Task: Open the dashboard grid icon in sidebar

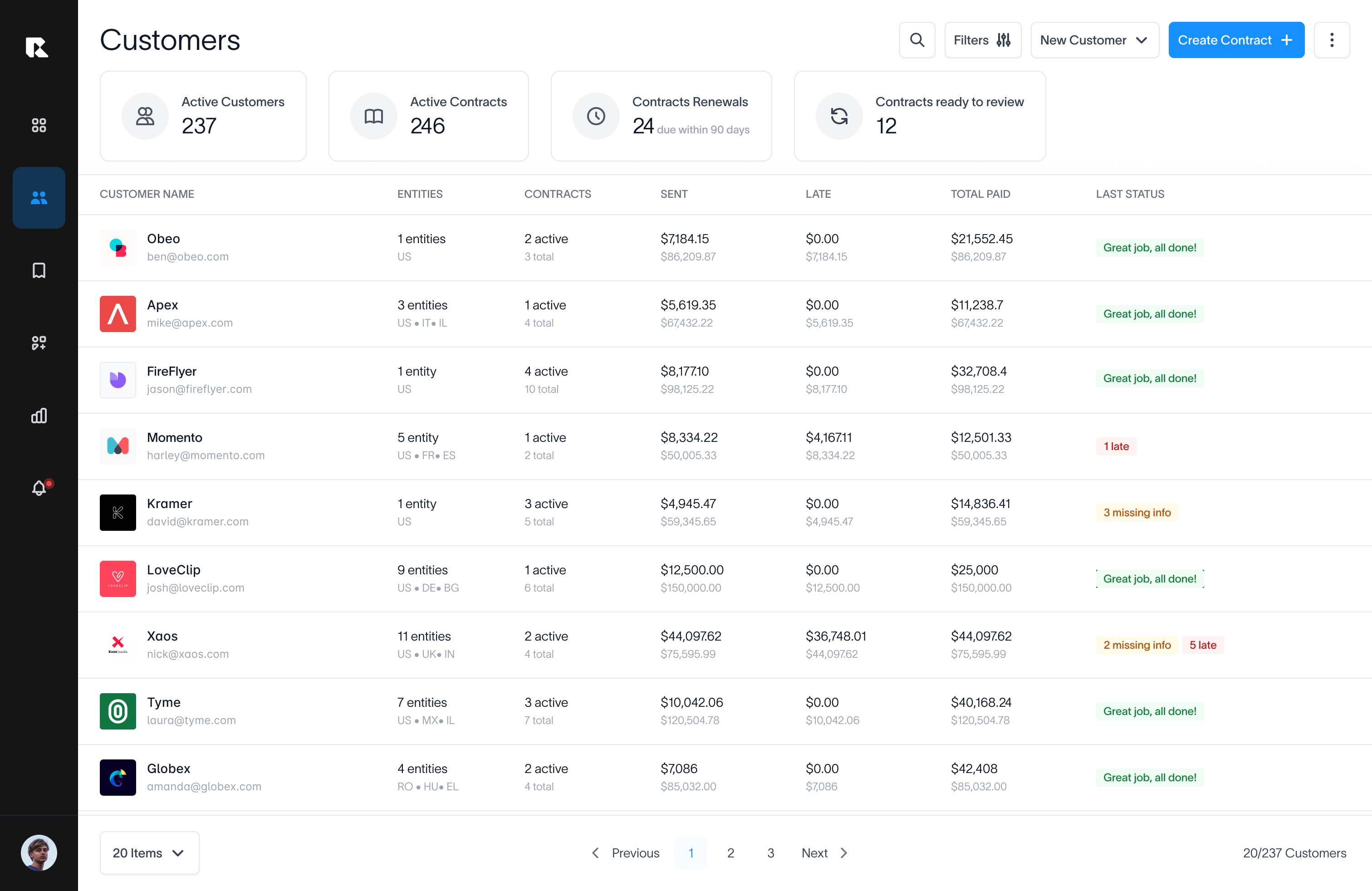Action: pos(39,125)
